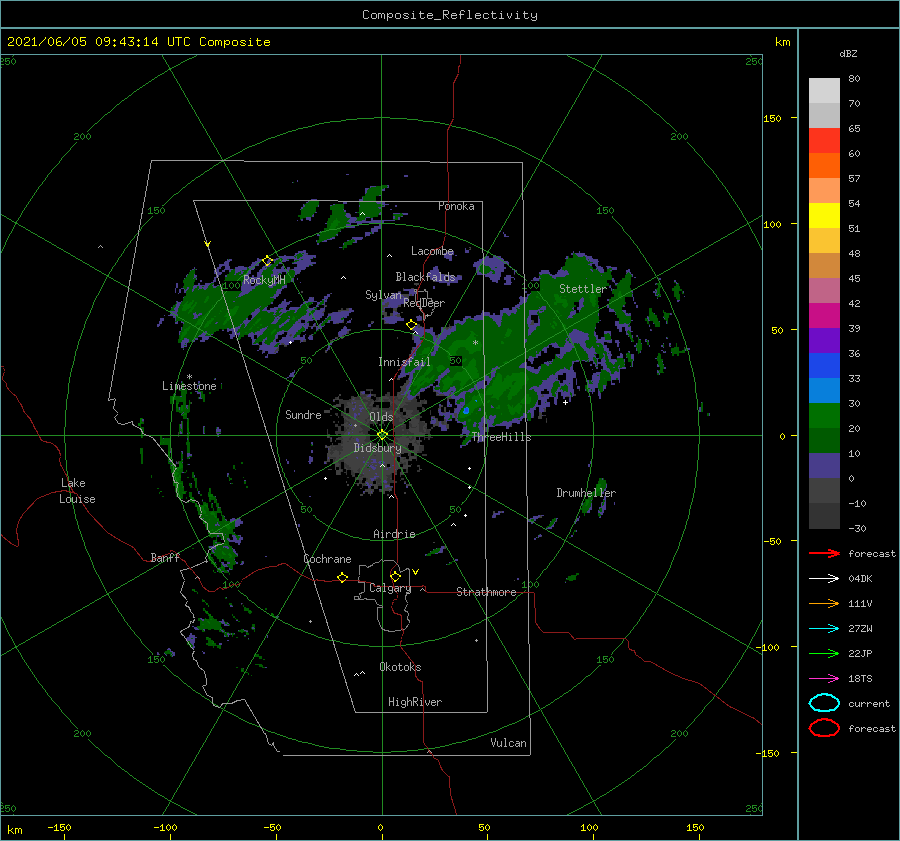
Task: Click the current legend label
Action: tap(869, 703)
